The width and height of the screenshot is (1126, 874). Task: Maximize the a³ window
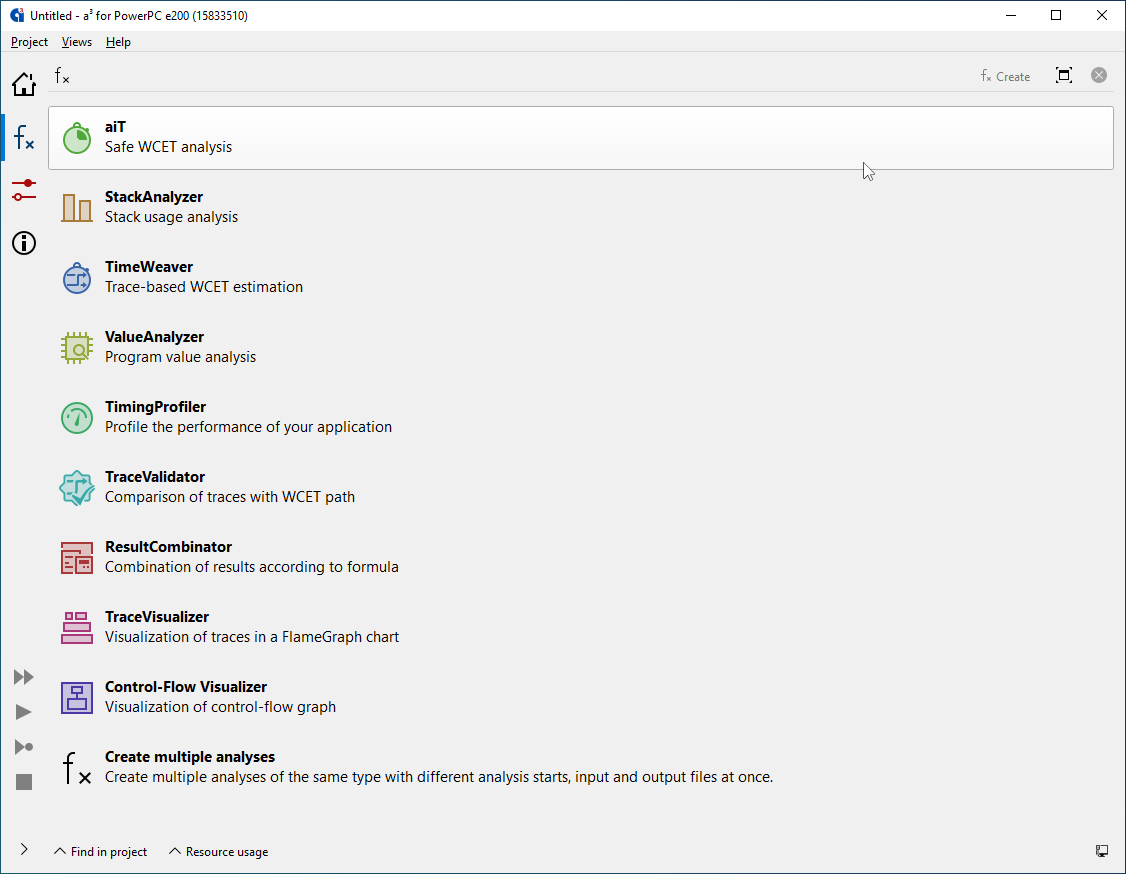(1056, 15)
